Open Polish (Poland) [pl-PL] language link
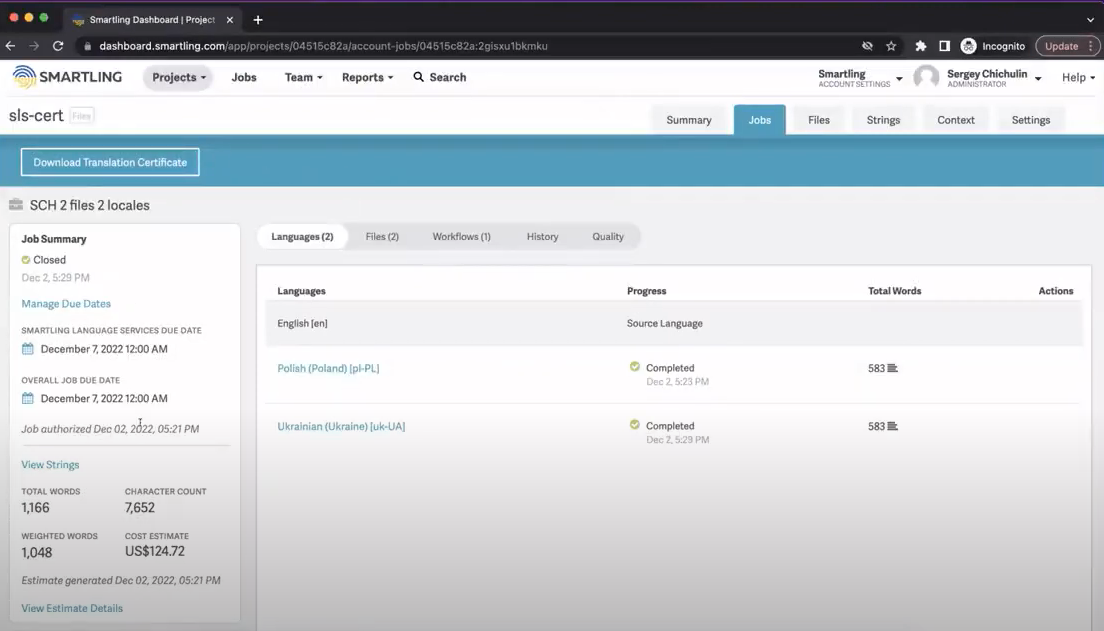This screenshot has width=1104, height=631. point(328,368)
